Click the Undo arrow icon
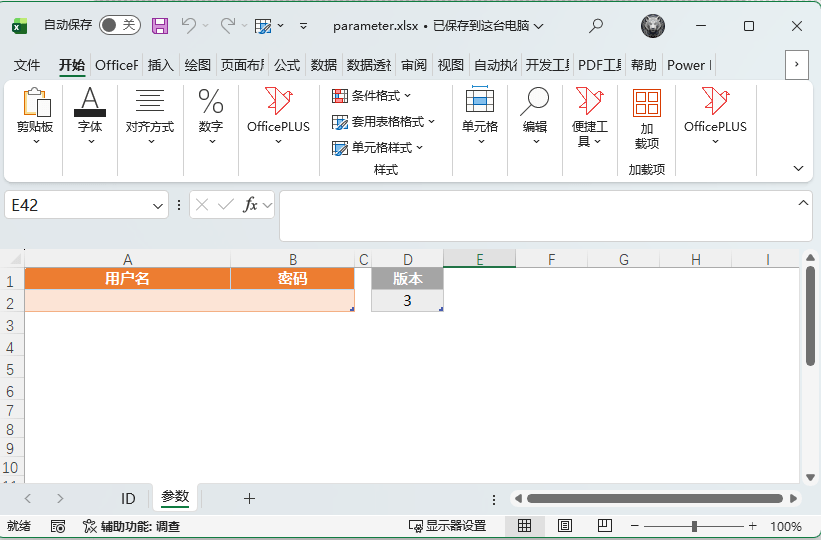 [188, 25]
